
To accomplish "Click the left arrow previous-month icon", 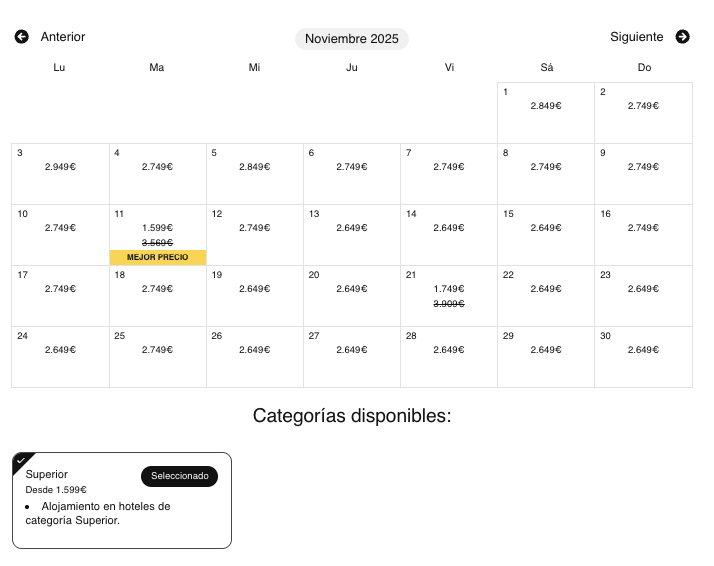I will point(21,36).
